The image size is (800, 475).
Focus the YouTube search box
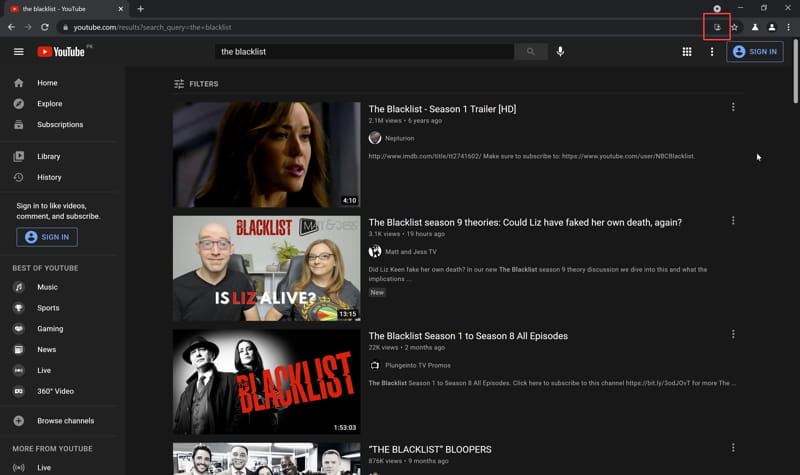(x=364, y=52)
